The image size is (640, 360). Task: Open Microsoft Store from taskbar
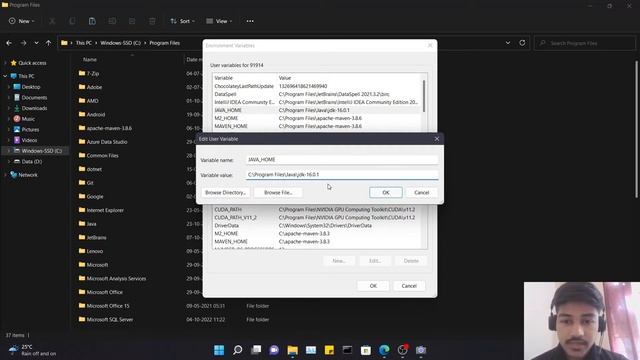tap(366, 350)
